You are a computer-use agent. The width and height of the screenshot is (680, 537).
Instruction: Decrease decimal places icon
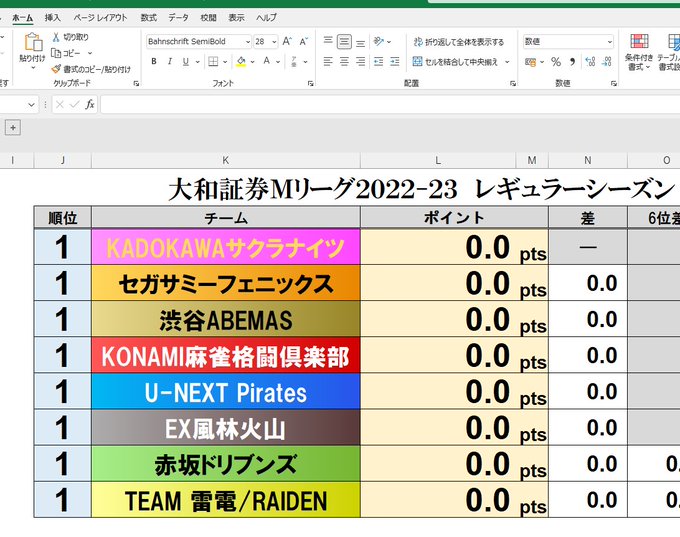point(607,62)
